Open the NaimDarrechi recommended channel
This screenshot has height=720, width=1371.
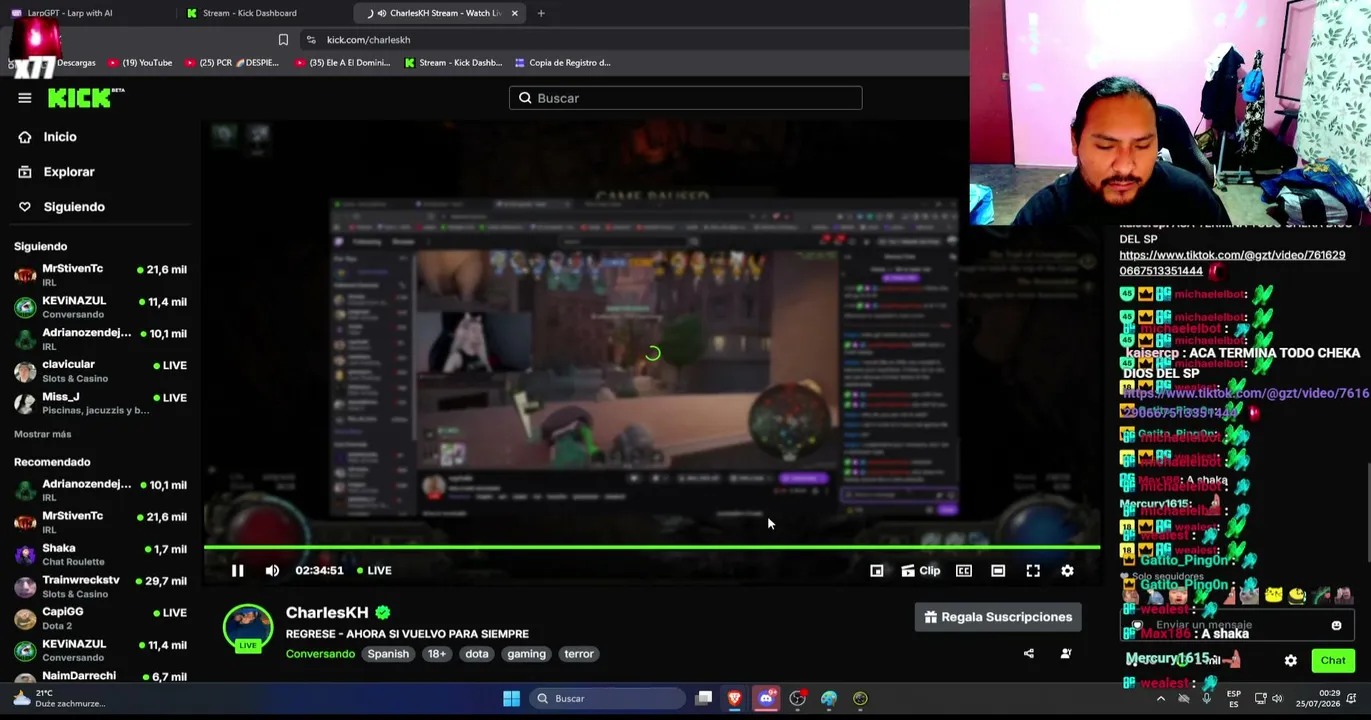pyautogui.click(x=98, y=677)
